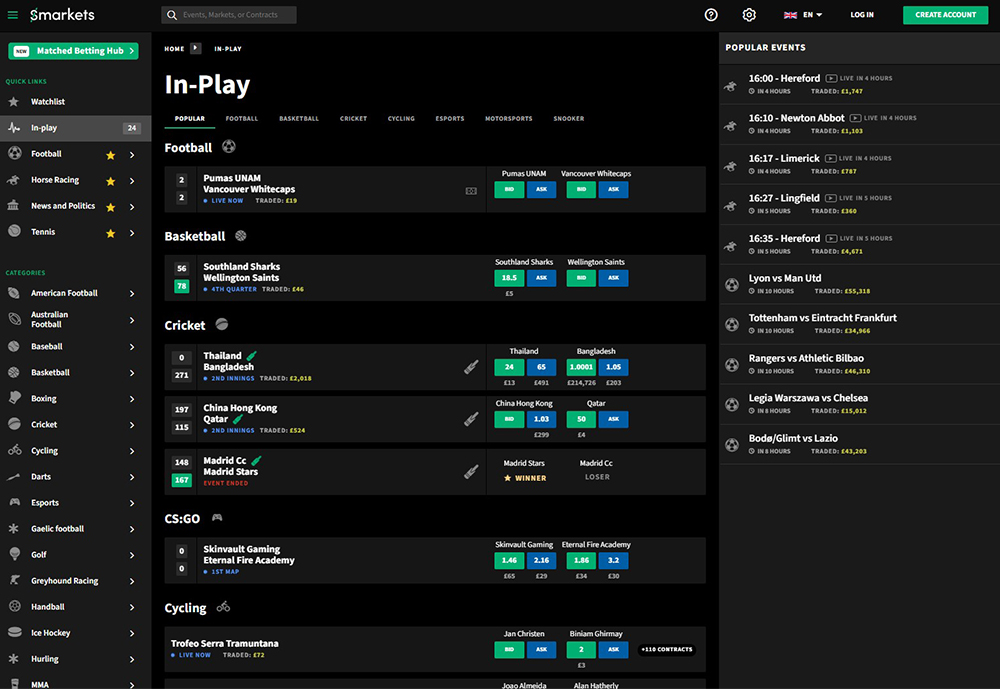The image size is (1000, 689).
Task: Click the Football section ball icon
Action: pos(229,147)
